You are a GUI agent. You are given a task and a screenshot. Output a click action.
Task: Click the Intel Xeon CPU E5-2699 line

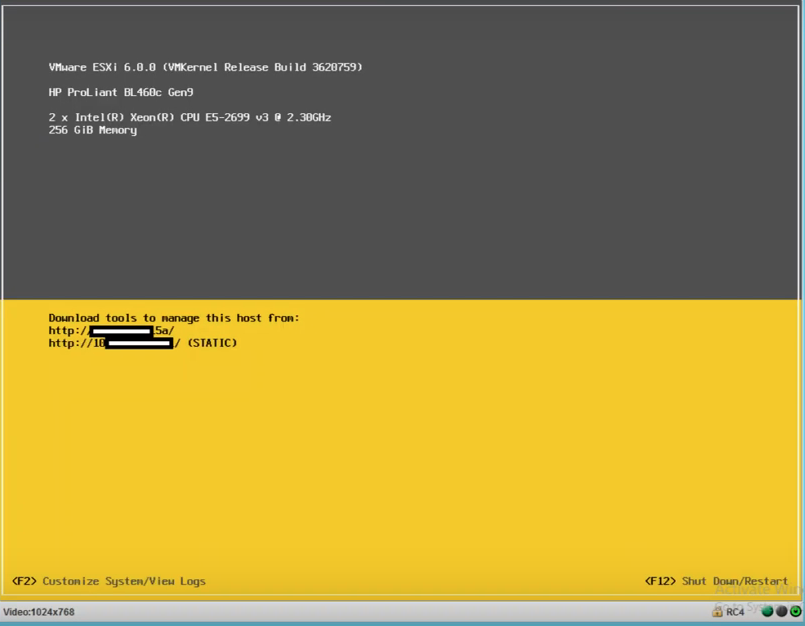189,117
